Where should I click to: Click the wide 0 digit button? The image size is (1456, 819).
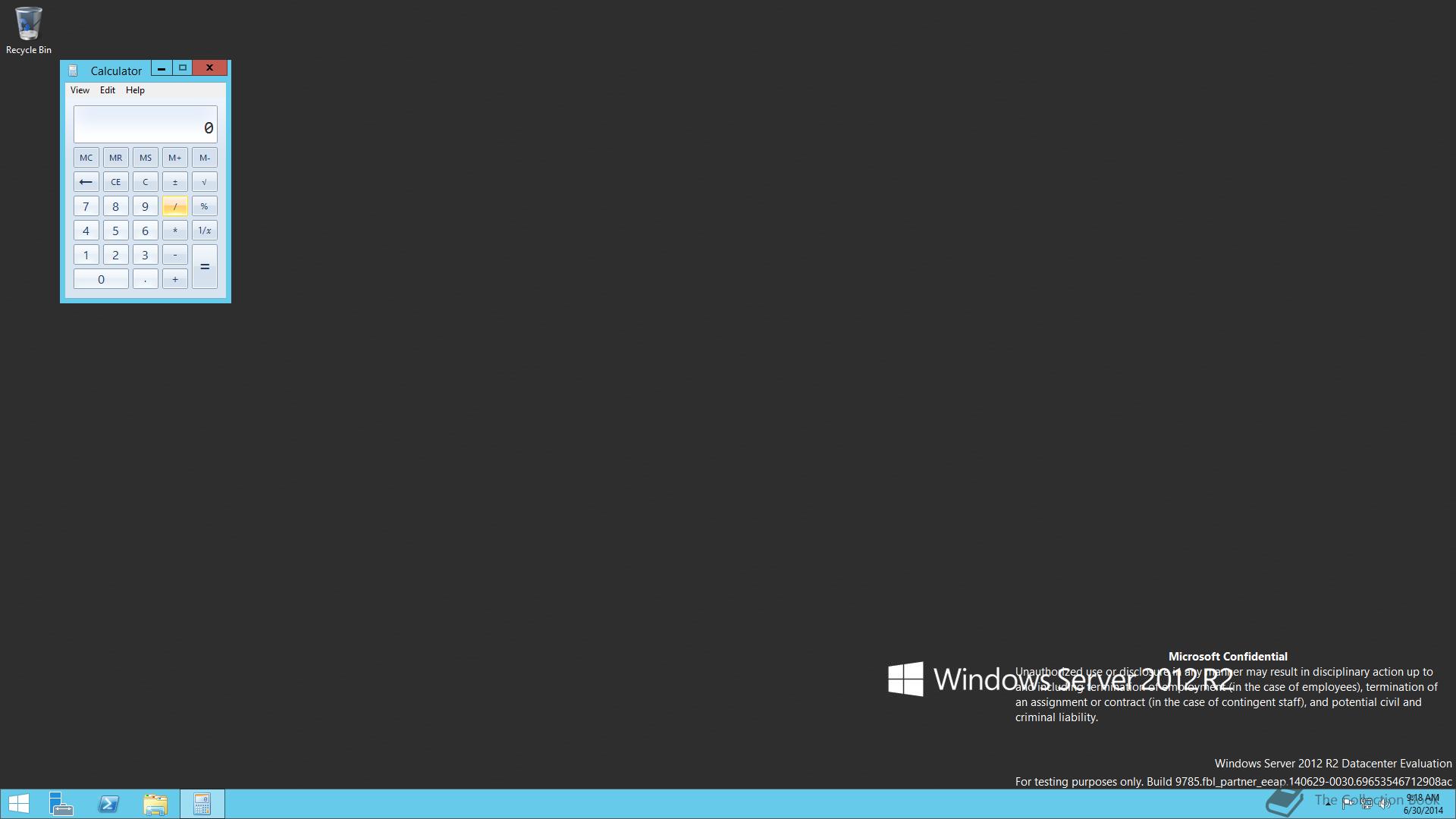[x=101, y=279]
